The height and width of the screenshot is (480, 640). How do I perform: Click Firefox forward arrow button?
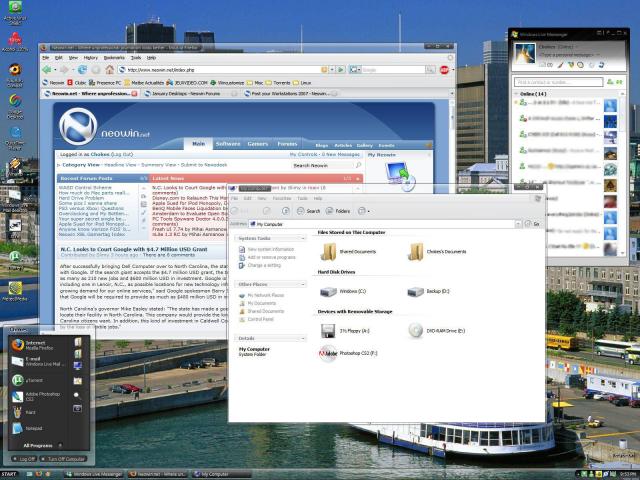click(x=64, y=70)
